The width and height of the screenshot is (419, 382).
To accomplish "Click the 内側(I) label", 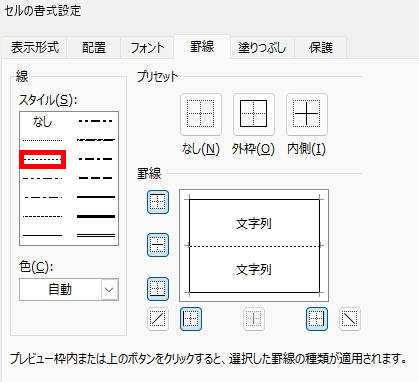I will (x=306, y=149).
